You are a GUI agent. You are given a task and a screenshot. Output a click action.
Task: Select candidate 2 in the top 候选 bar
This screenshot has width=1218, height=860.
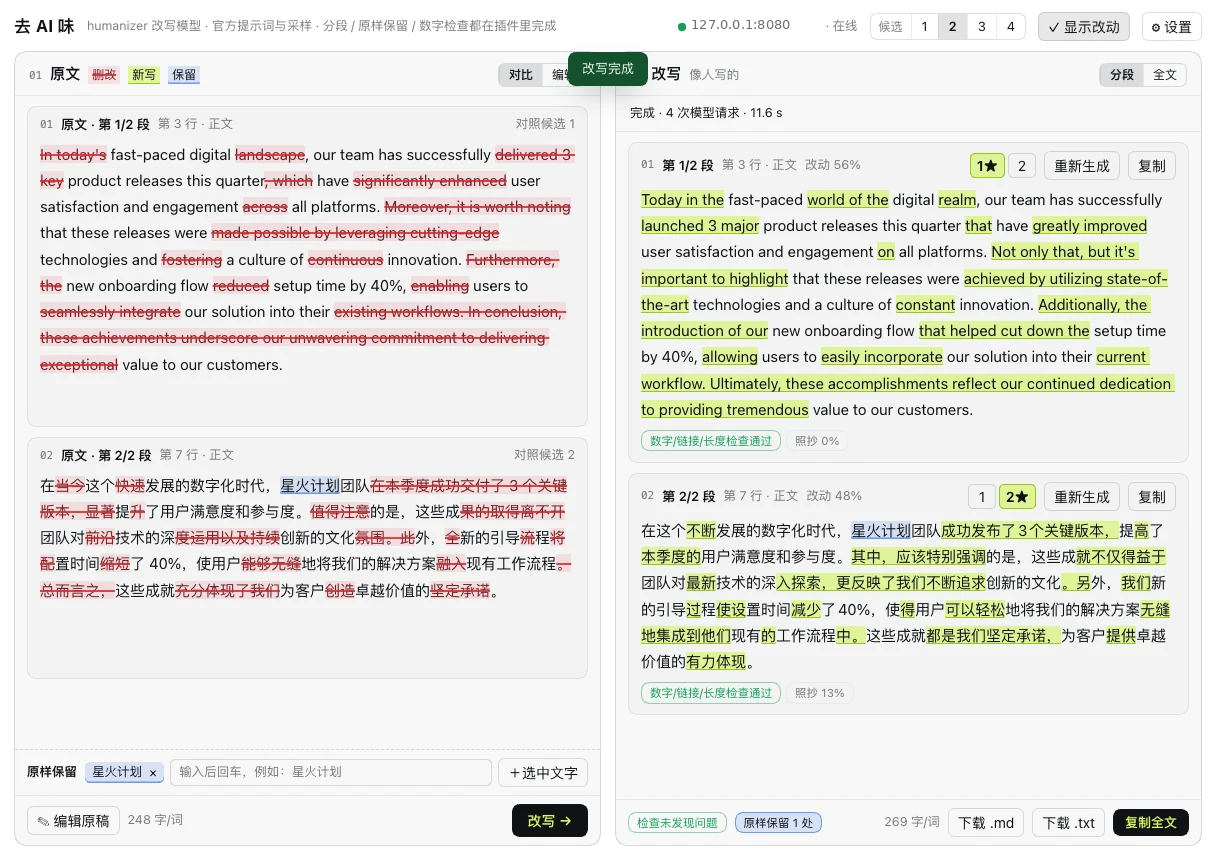click(952, 27)
